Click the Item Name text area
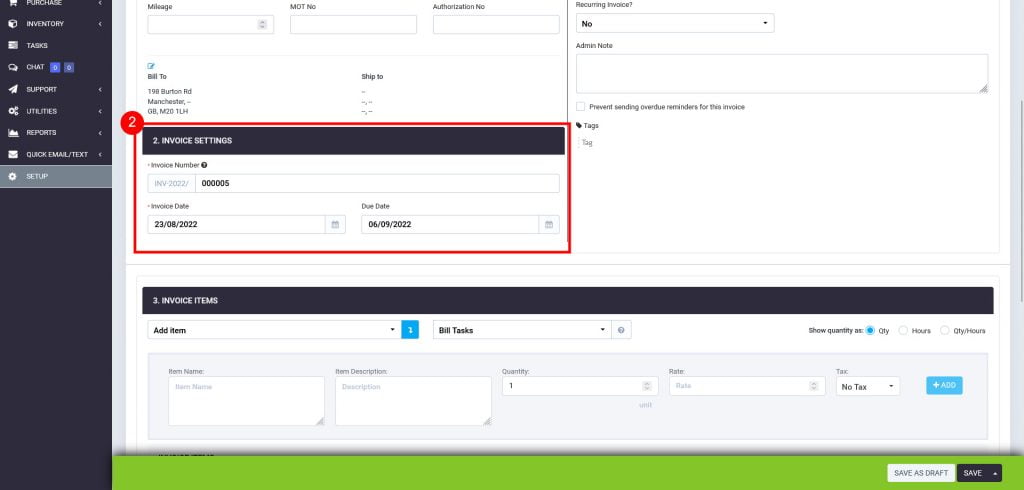Viewport: 1024px width, 490px height. coord(246,401)
